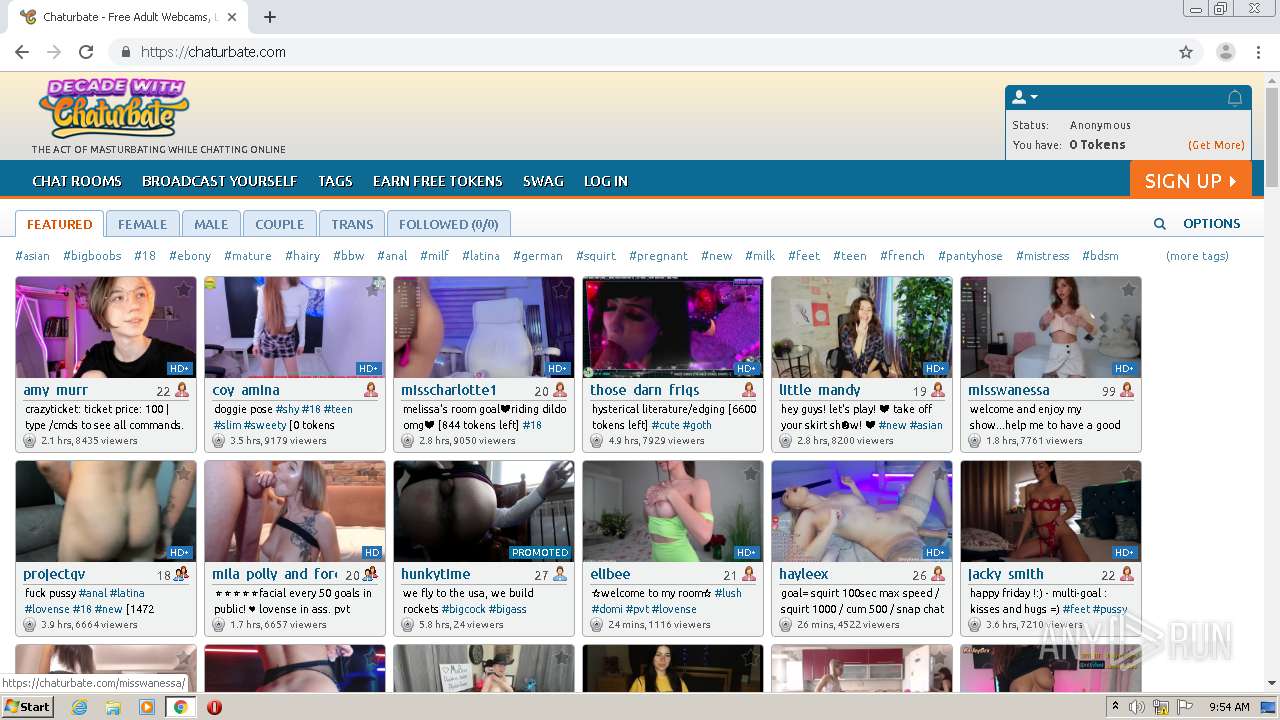The image size is (1280, 720).
Task: Open CHAT ROOMS in the navigation bar
Action: point(77,181)
